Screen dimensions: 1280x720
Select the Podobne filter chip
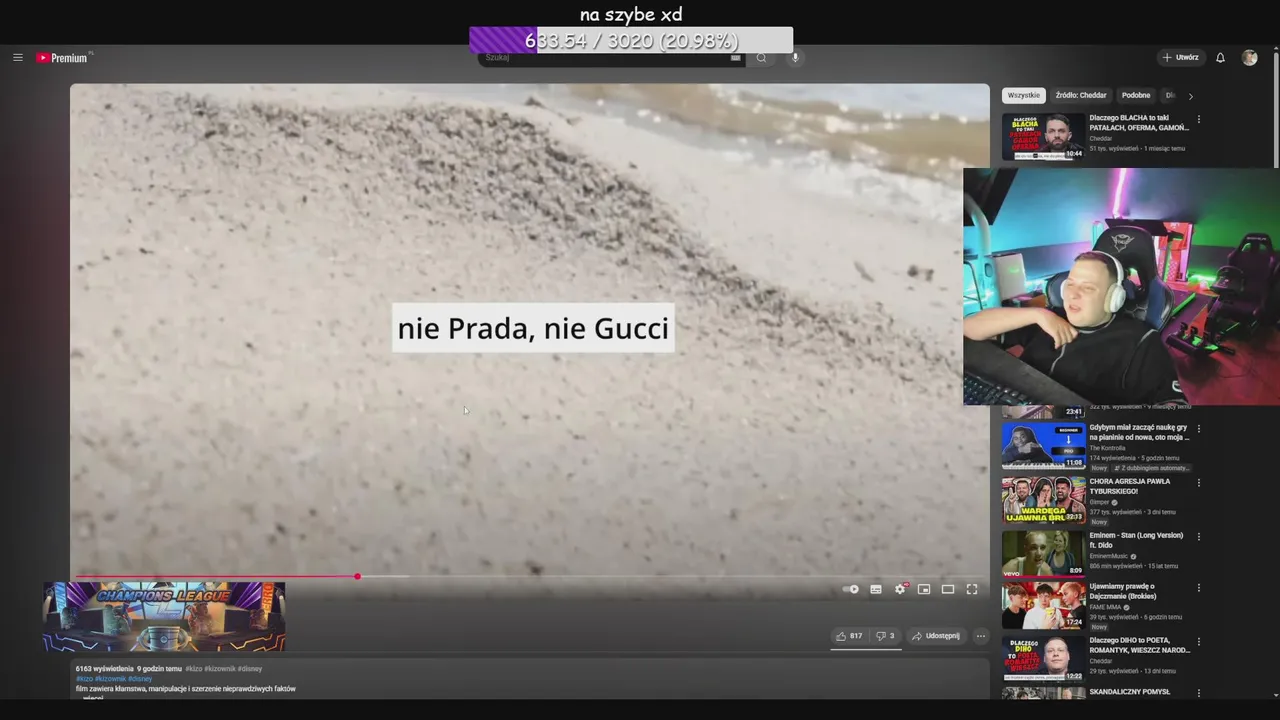coord(1136,95)
